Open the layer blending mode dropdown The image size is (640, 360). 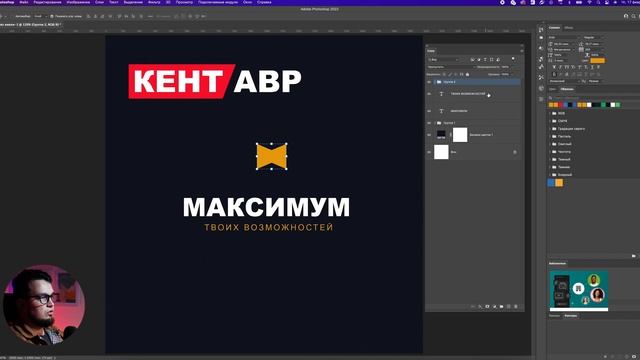(x=450, y=67)
